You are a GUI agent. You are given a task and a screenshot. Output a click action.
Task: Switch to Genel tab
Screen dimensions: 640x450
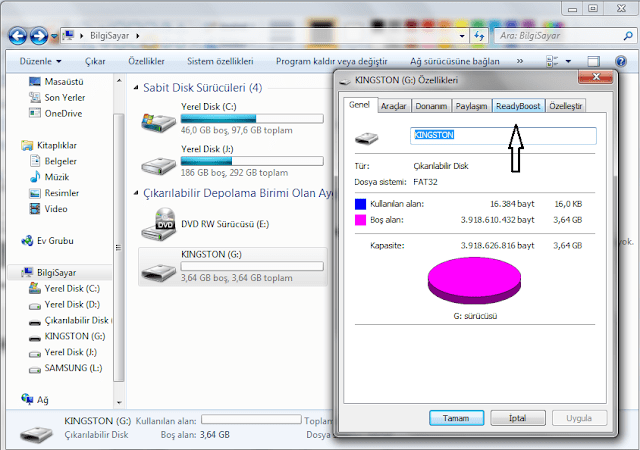(360, 105)
